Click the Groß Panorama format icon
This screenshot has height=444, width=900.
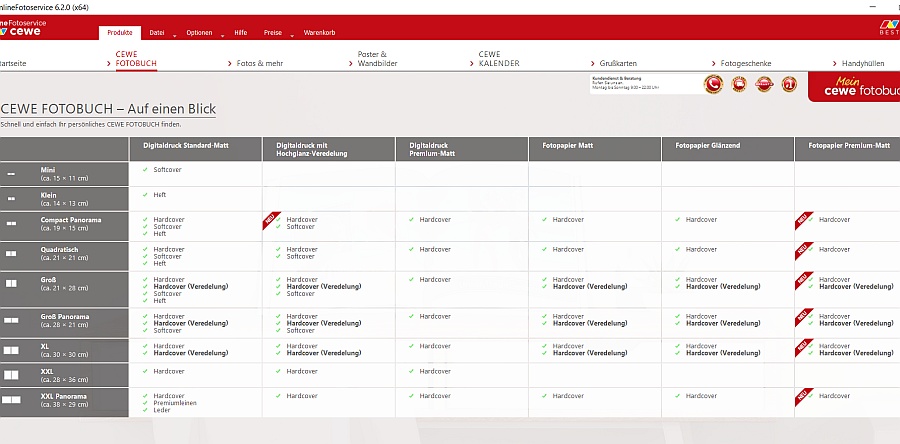11,320
